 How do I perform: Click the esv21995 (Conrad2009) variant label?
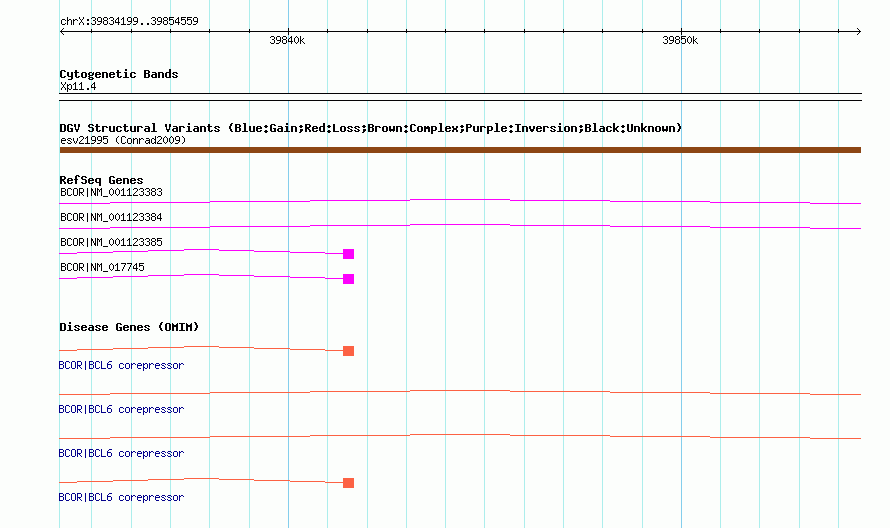(x=123, y=140)
